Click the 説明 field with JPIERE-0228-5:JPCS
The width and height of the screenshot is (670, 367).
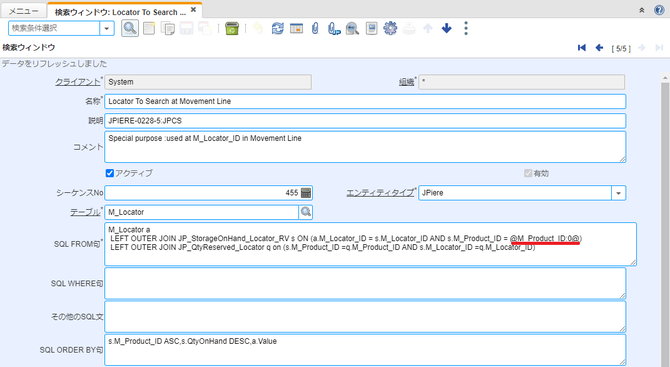[x=365, y=120]
